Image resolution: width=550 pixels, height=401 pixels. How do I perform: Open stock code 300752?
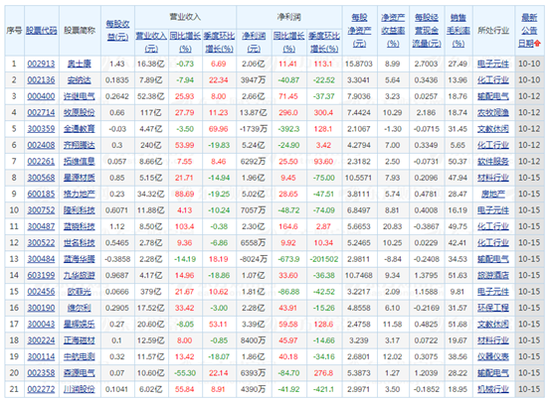41,210
